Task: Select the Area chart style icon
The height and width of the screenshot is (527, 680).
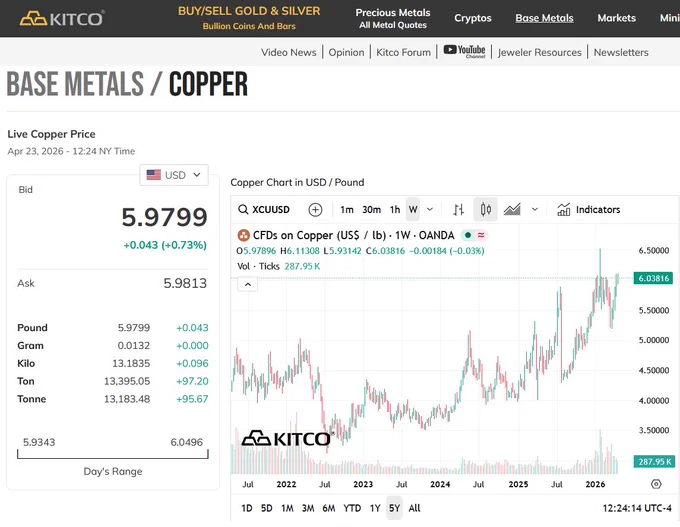Action: 512,209
